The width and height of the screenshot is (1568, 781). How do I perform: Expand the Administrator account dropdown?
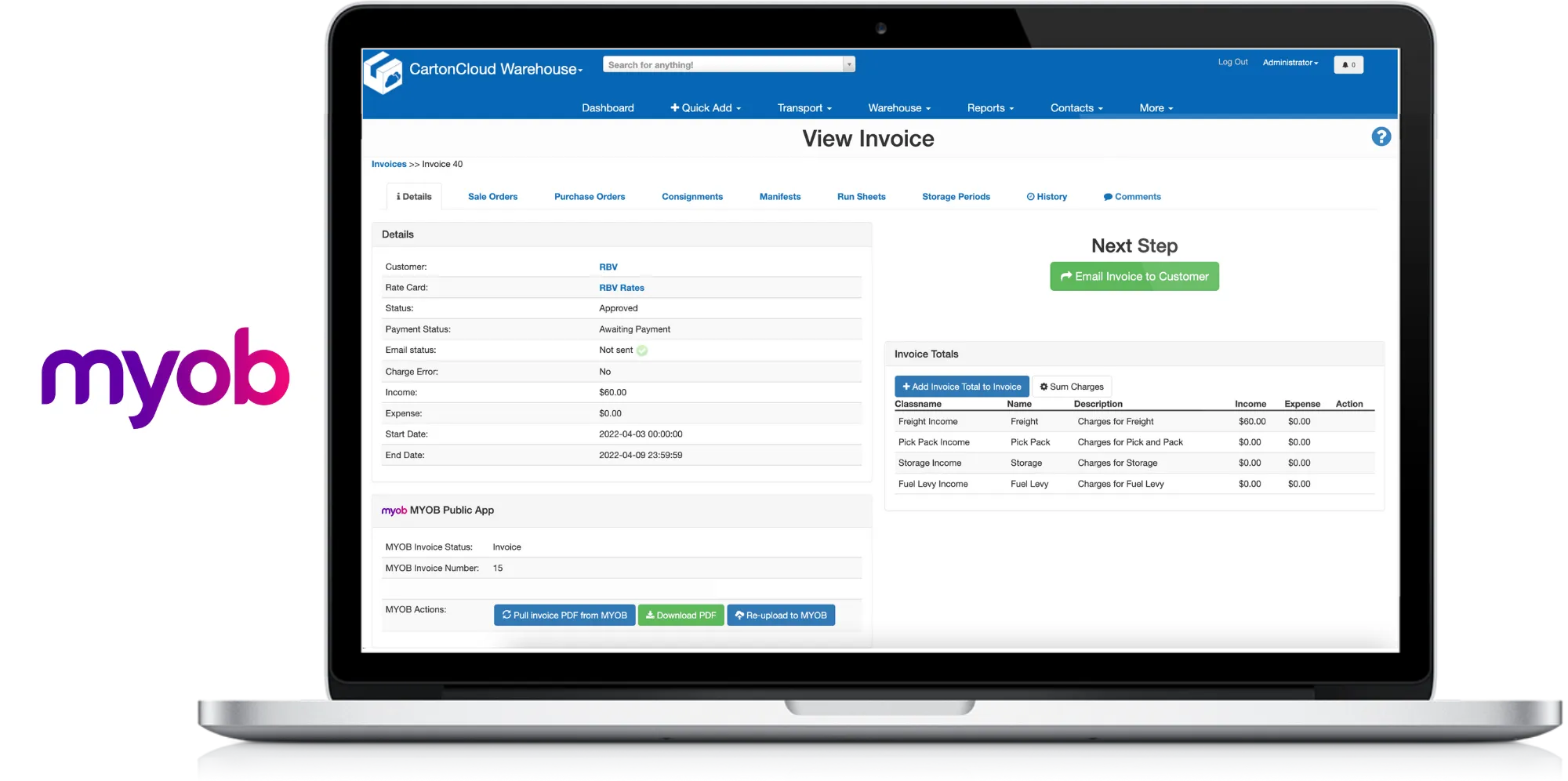1290,62
